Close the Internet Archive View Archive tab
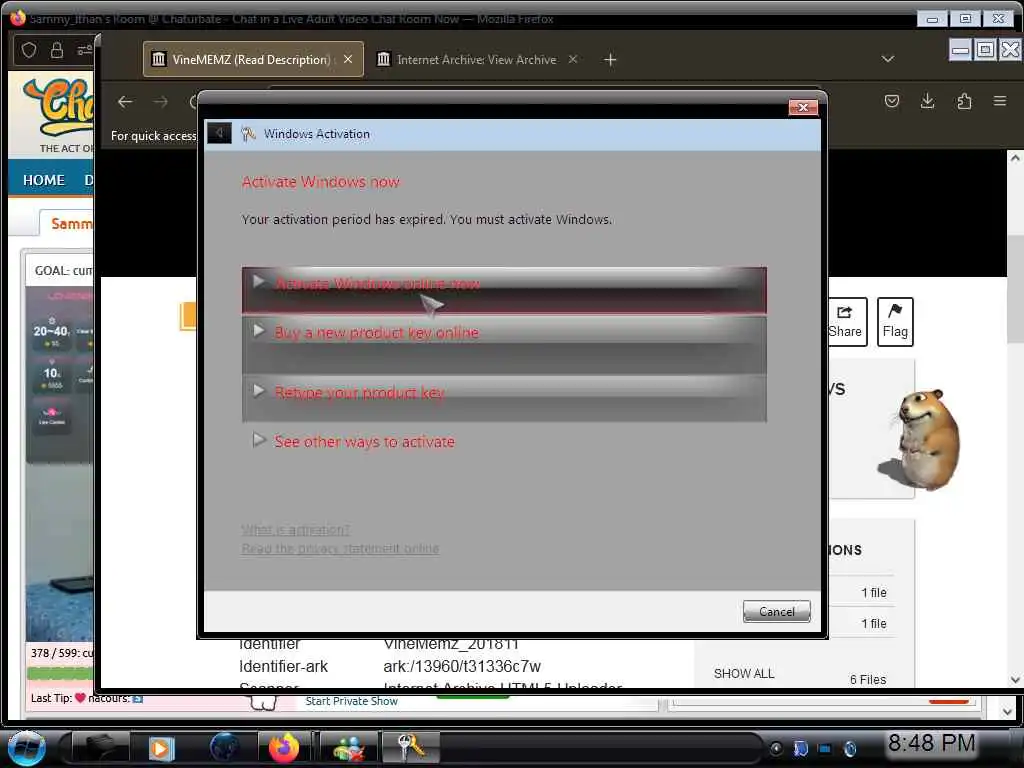Image resolution: width=1024 pixels, height=768 pixels. [573, 59]
